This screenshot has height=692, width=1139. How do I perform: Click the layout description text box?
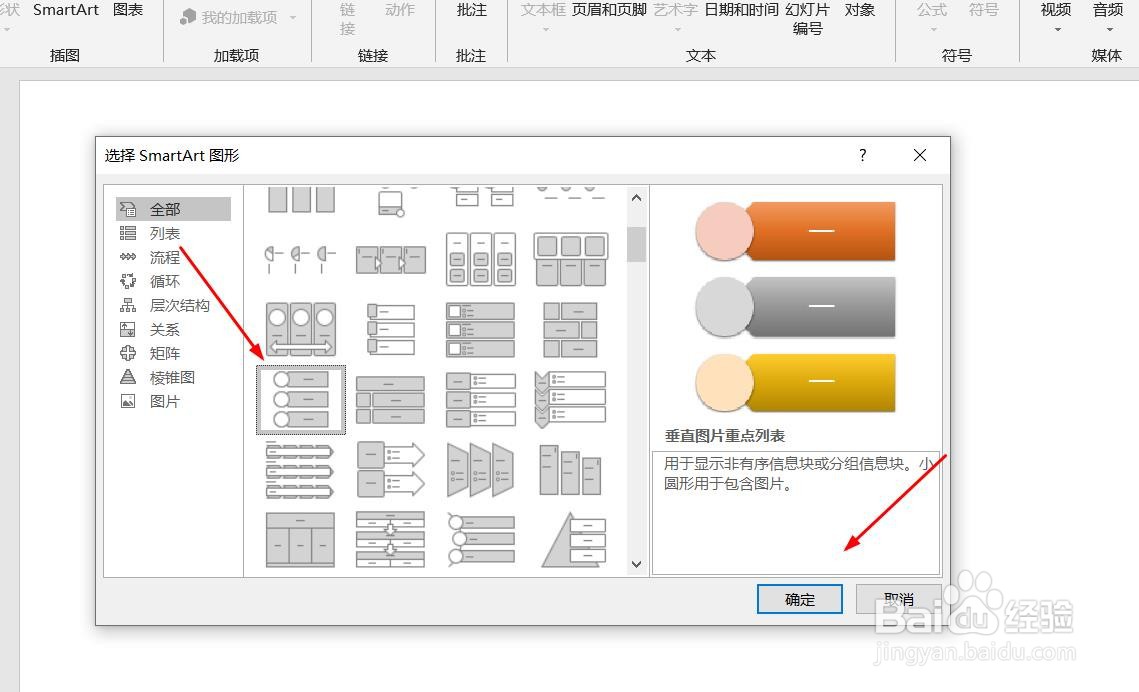click(795, 512)
